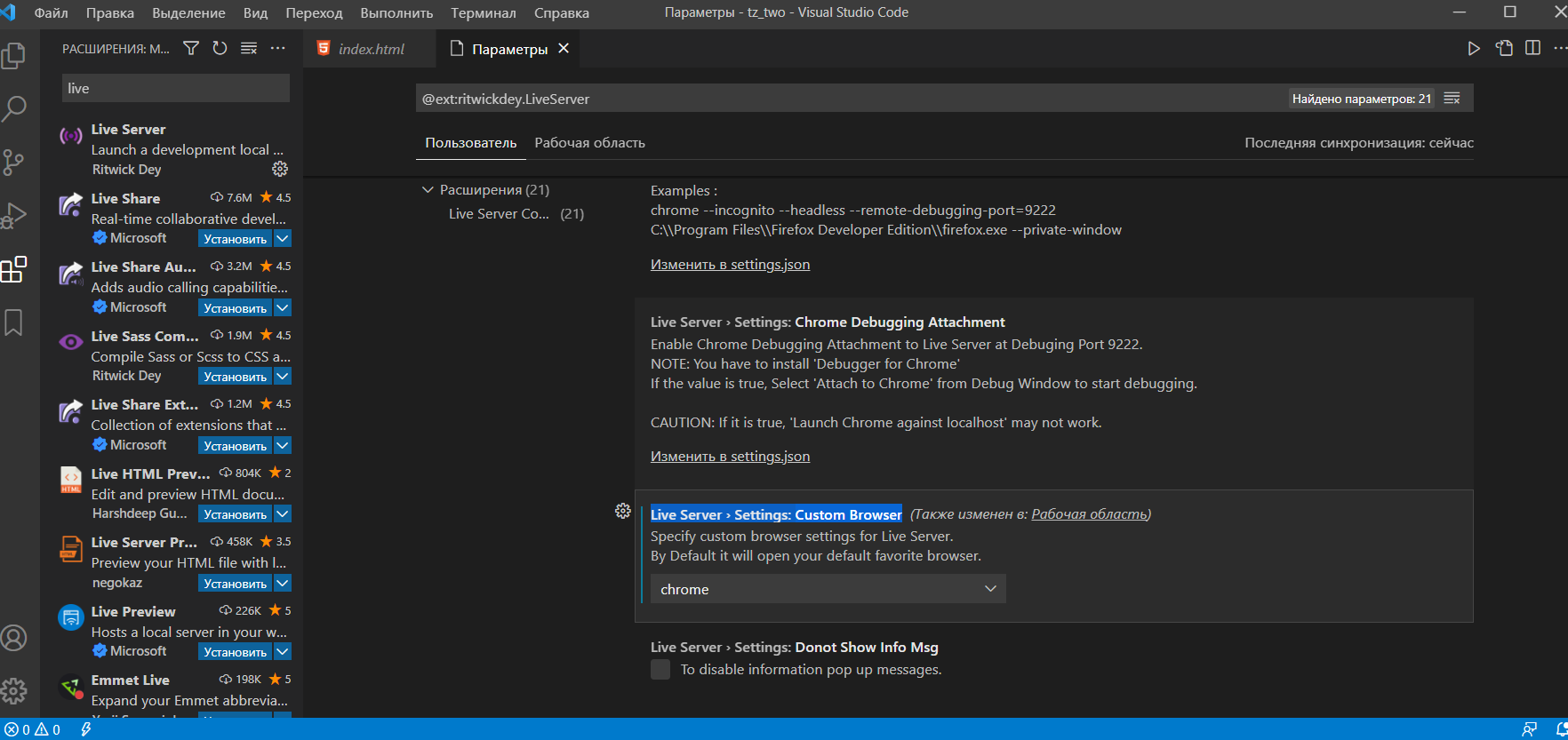Open gear menu for Custom Browser setting
This screenshot has height=740, width=1568.
(x=623, y=511)
